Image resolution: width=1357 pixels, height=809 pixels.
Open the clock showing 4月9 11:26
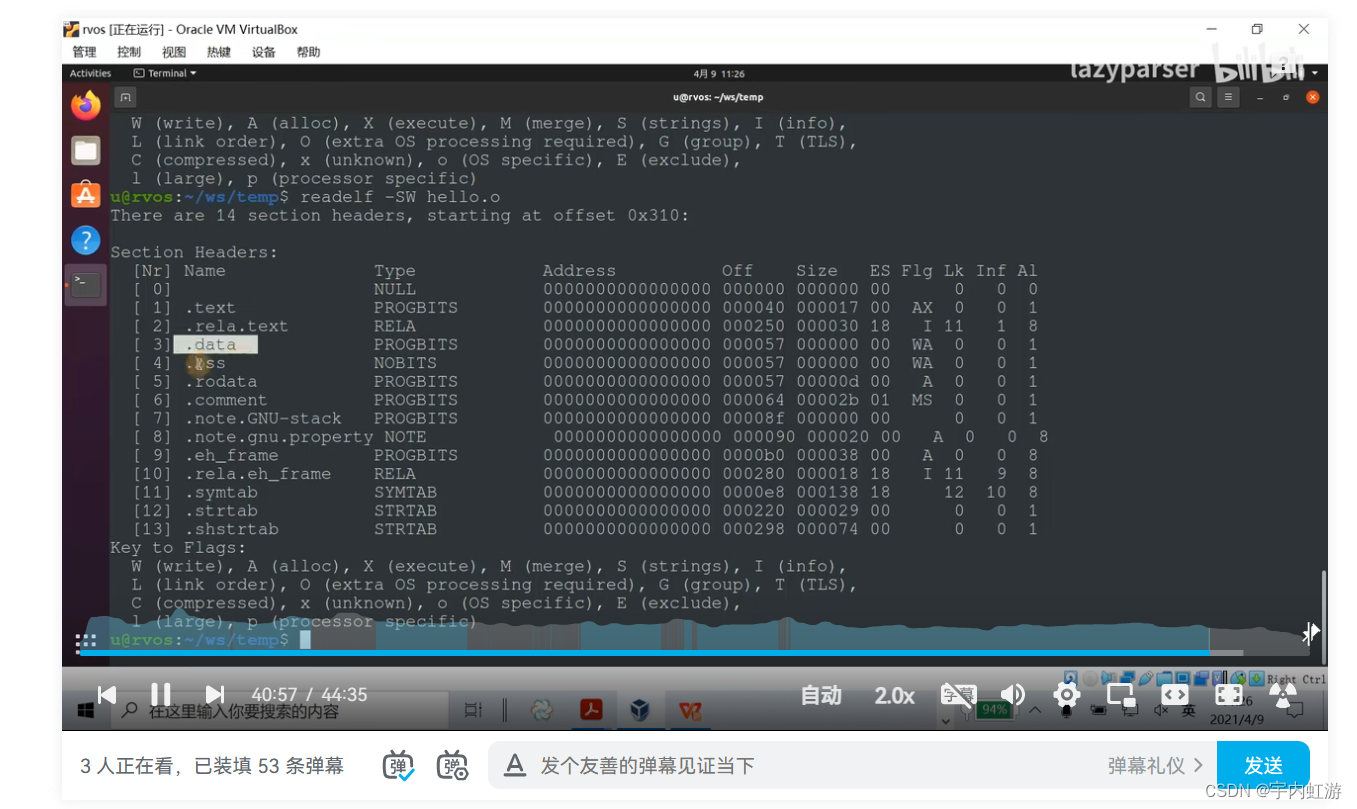[719, 74]
